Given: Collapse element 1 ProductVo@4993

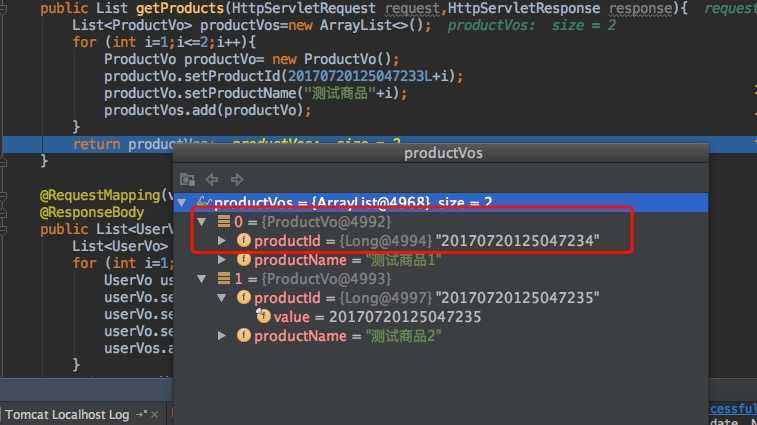Looking at the screenshot, I should point(202,279).
